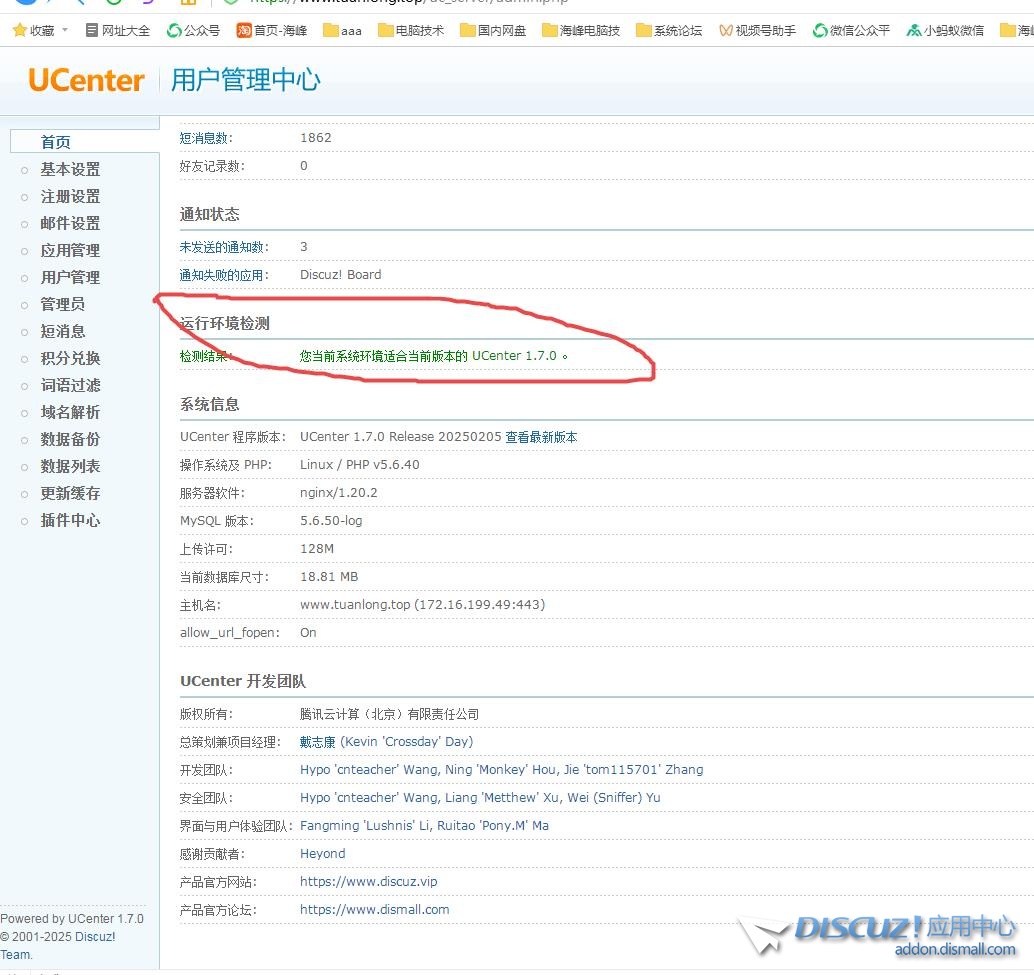Viewport: 1034px width, 975px height.
Task: Open 短消息 in the sidebar
Action: point(63,331)
